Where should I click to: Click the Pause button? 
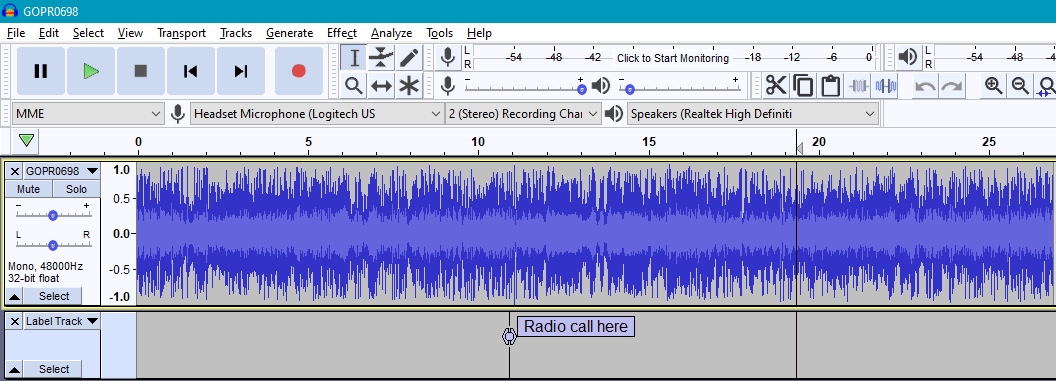(x=41, y=71)
